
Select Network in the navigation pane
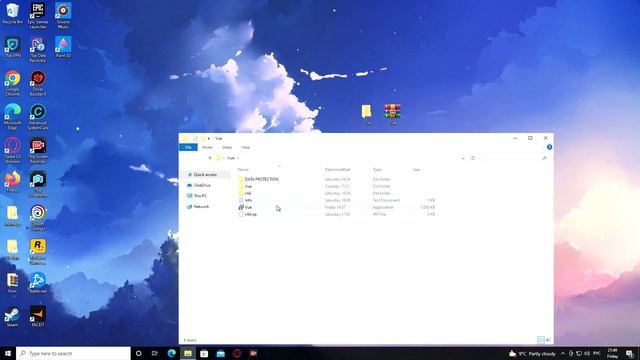coord(201,207)
